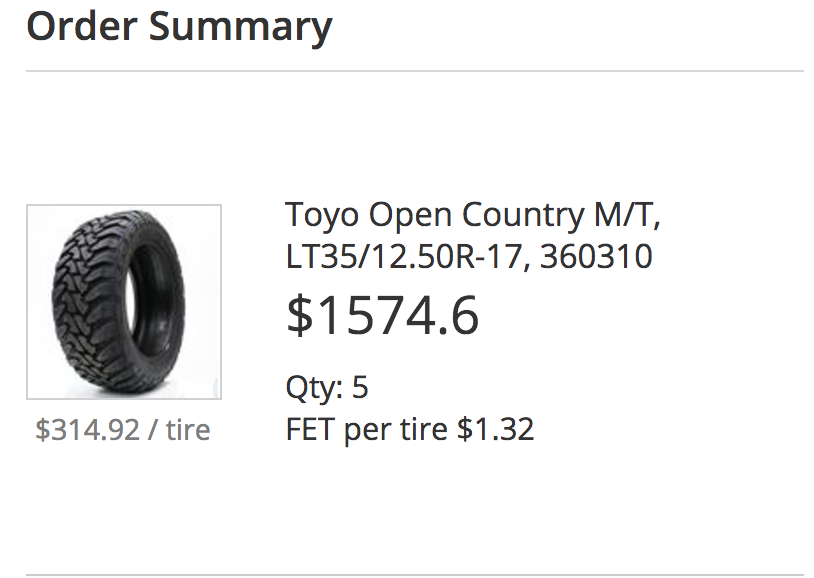The image size is (814, 578).
Task: Click the Order Summary heading
Action: point(179,26)
